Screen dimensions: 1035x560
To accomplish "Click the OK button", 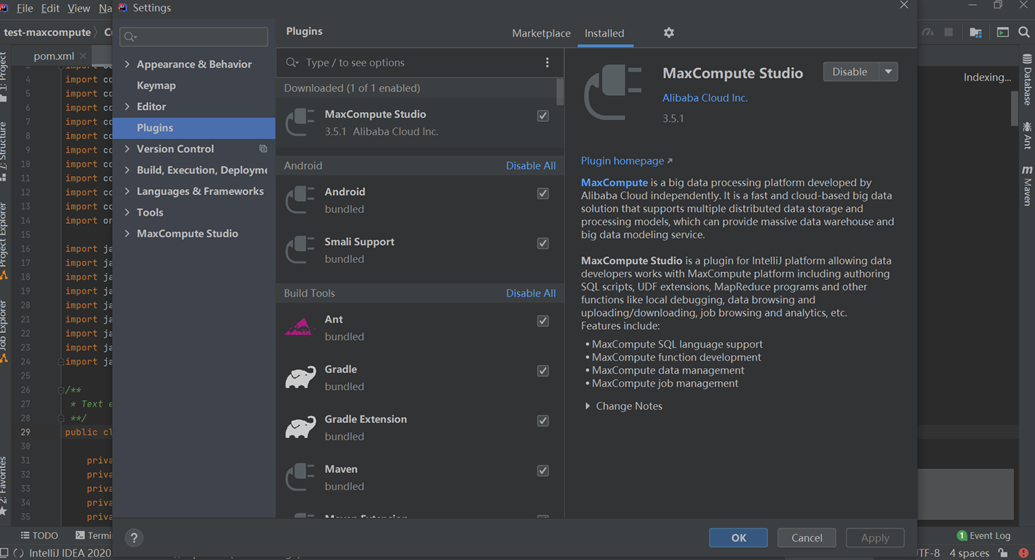I will 739,538.
